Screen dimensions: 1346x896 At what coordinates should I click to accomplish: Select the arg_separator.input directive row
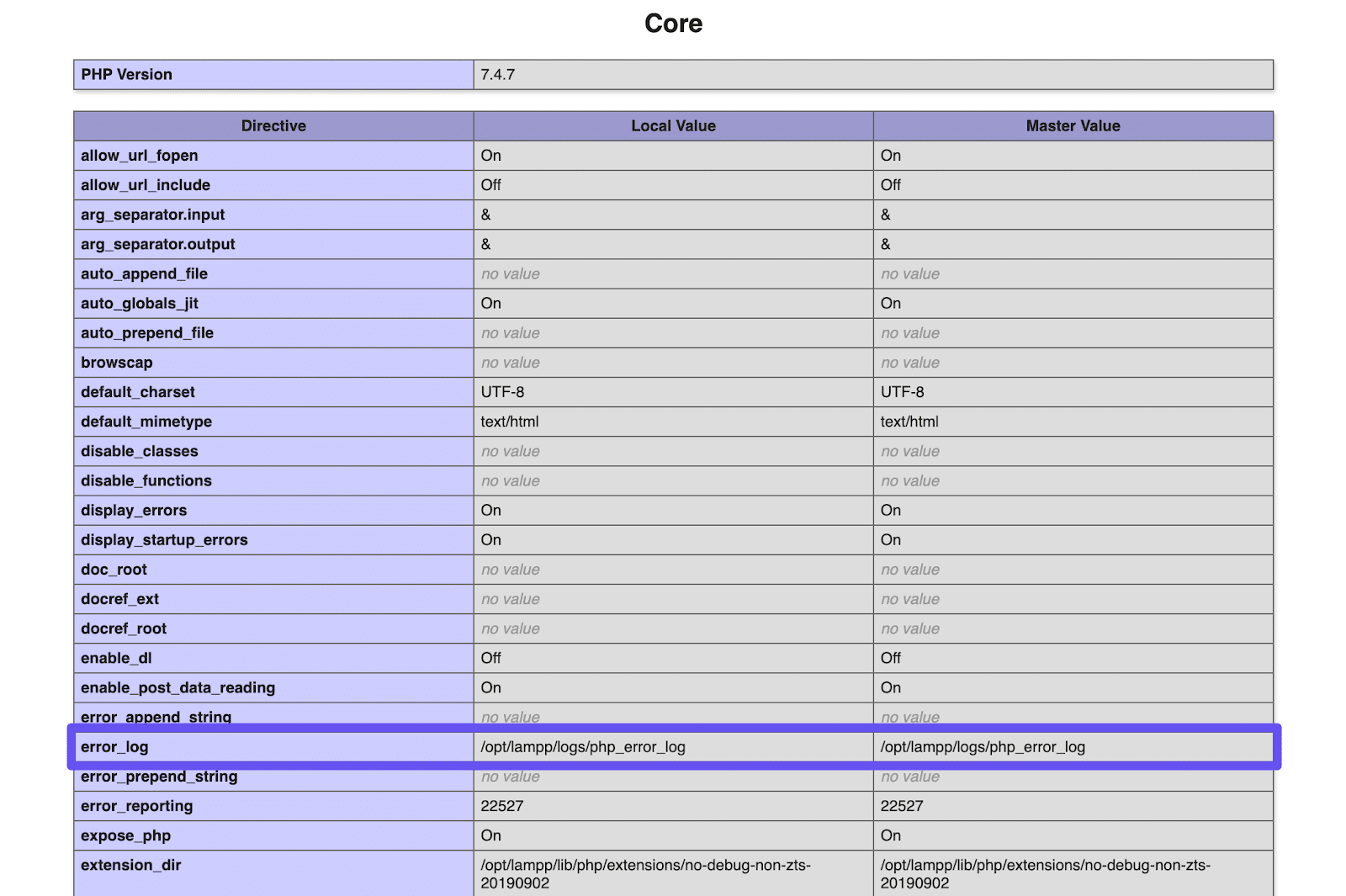(152, 215)
